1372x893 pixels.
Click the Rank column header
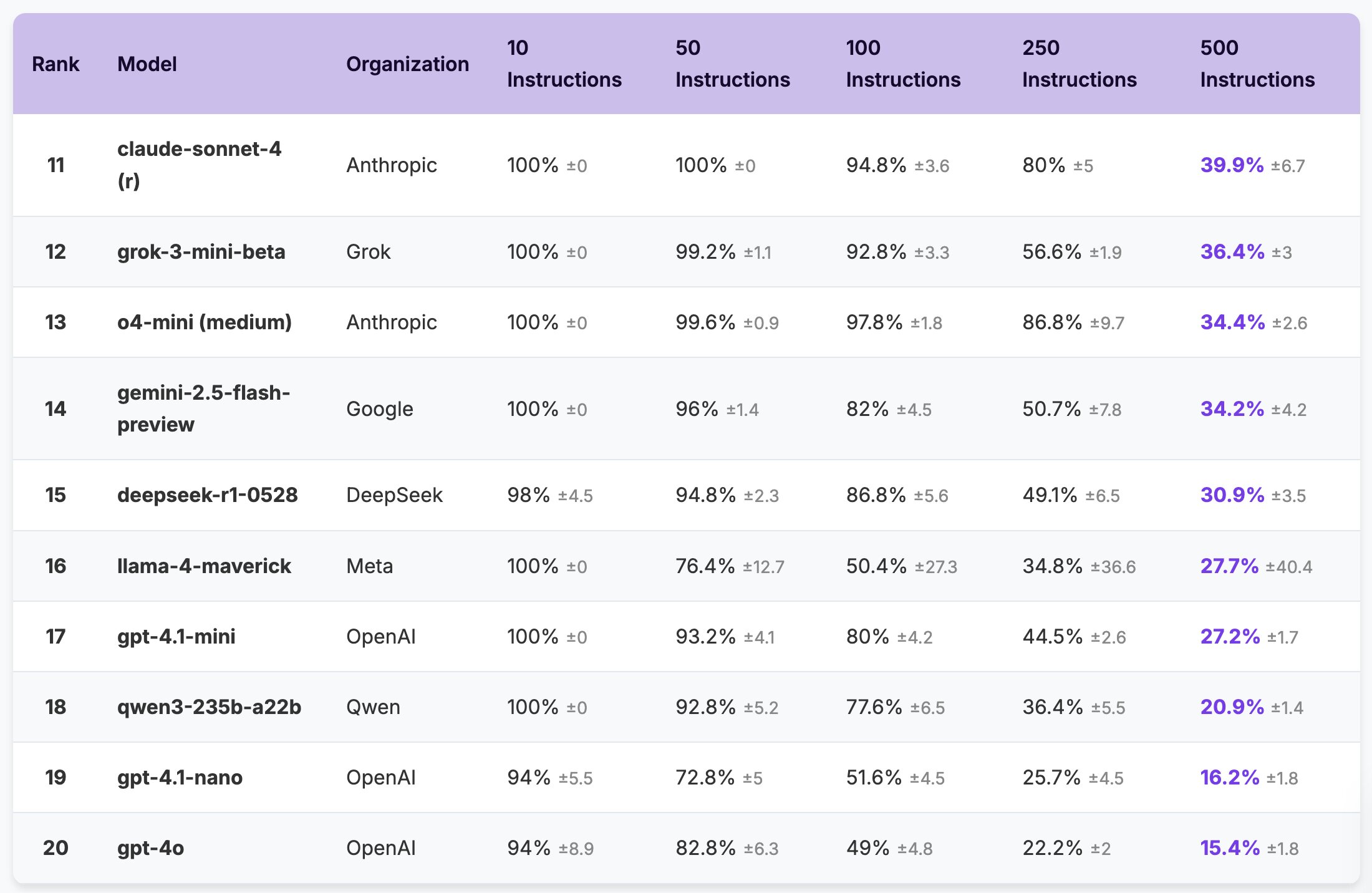[56, 64]
